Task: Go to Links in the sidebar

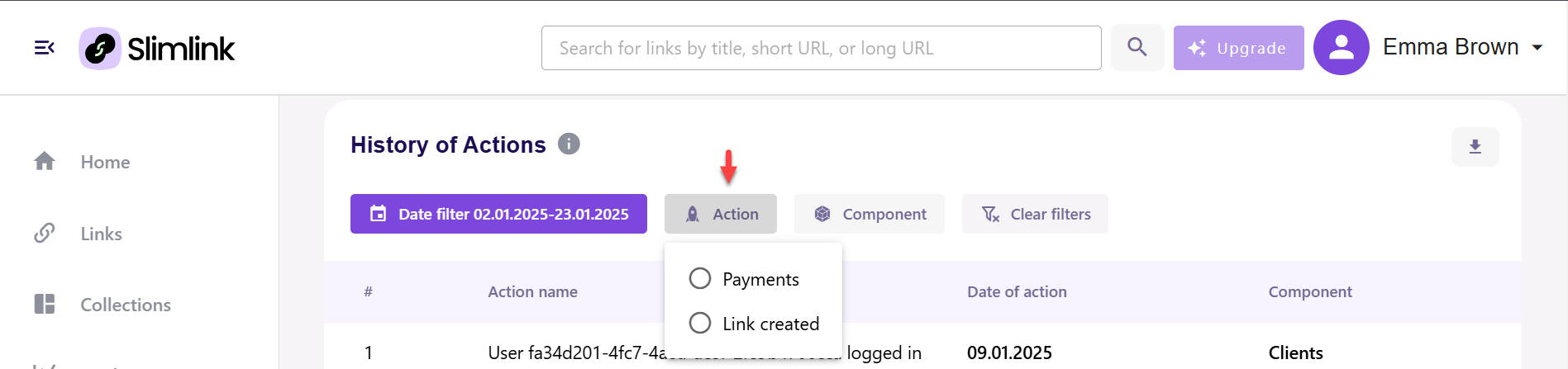Action: (x=102, y=234)
